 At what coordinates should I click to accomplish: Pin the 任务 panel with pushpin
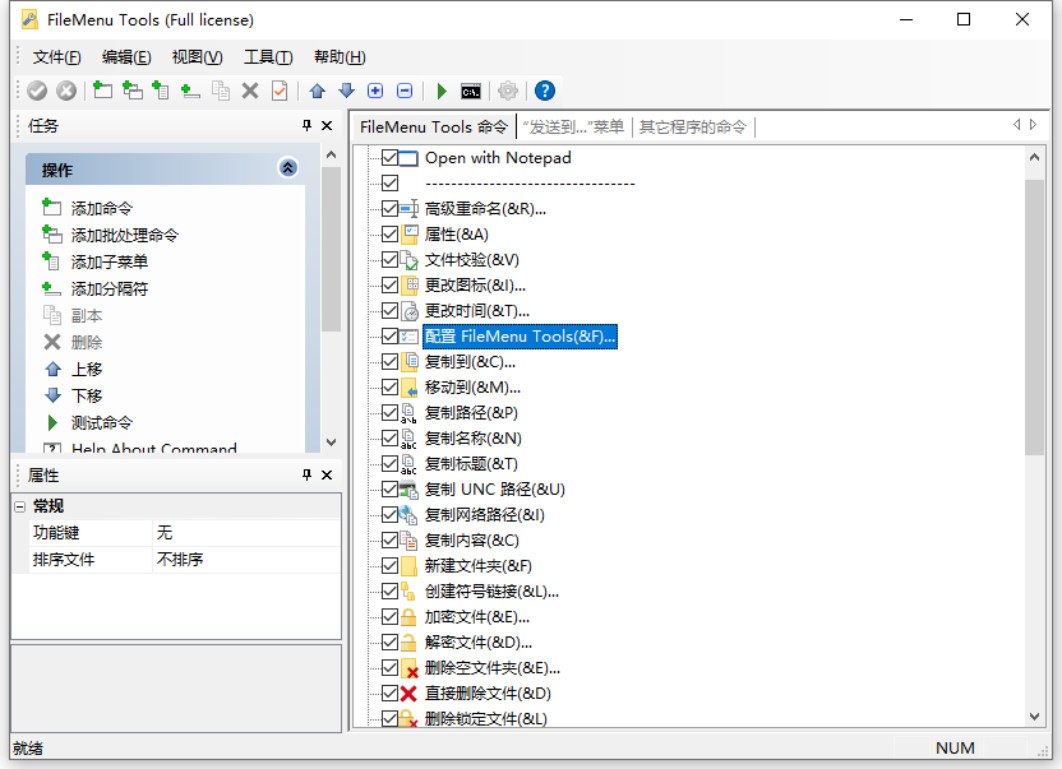click(307, 125)
